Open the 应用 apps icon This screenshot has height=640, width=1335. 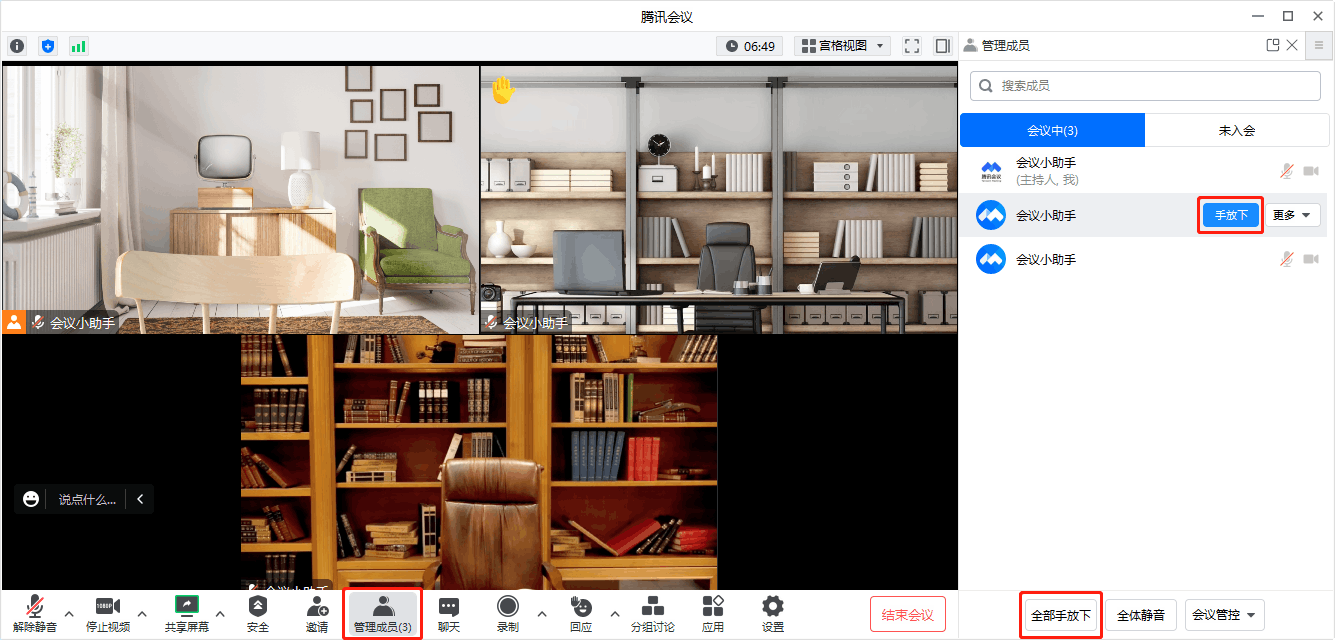713,614
